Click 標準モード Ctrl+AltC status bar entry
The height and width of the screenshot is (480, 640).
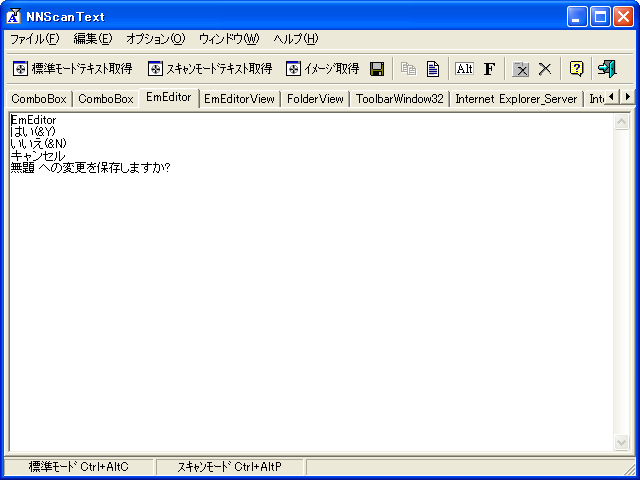tap(78, 467)
